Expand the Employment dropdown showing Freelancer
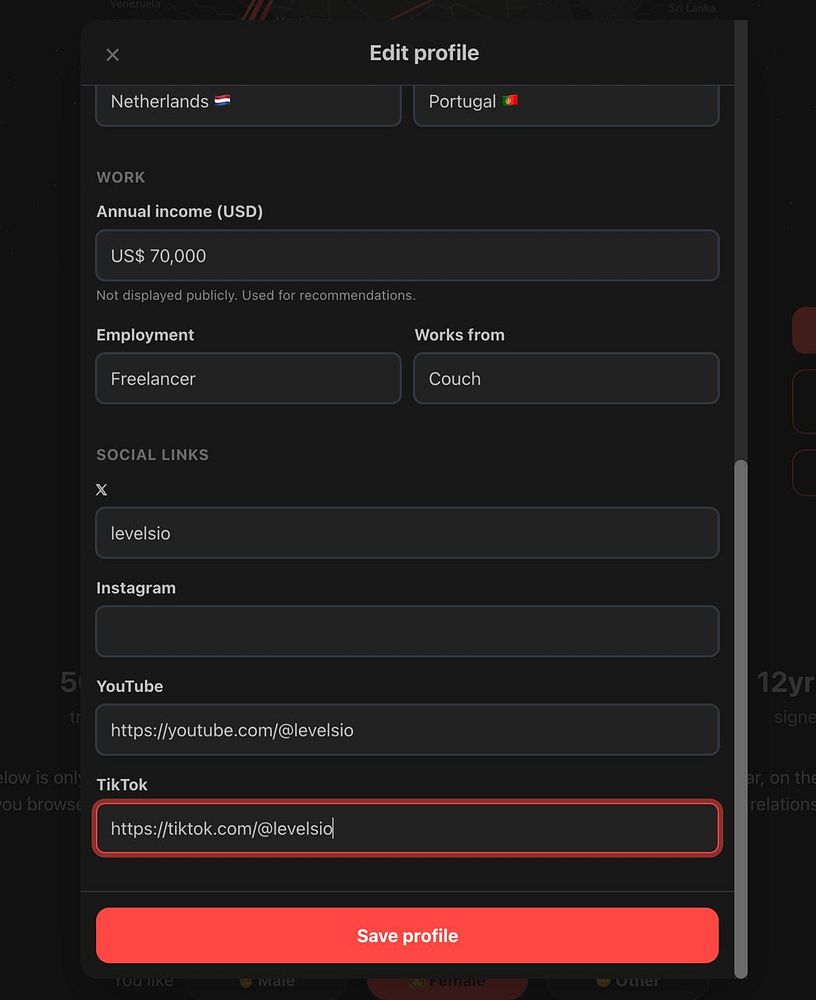Viewport: 816px width, 1000px height. coord(248,379)
